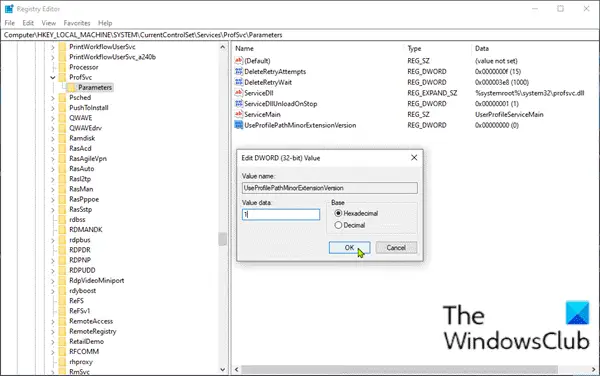Image resolution: width=600 pixels, height=376 pixels.
Task: Click the RFCOMM folder icon
Action: [x=62, y=352]
